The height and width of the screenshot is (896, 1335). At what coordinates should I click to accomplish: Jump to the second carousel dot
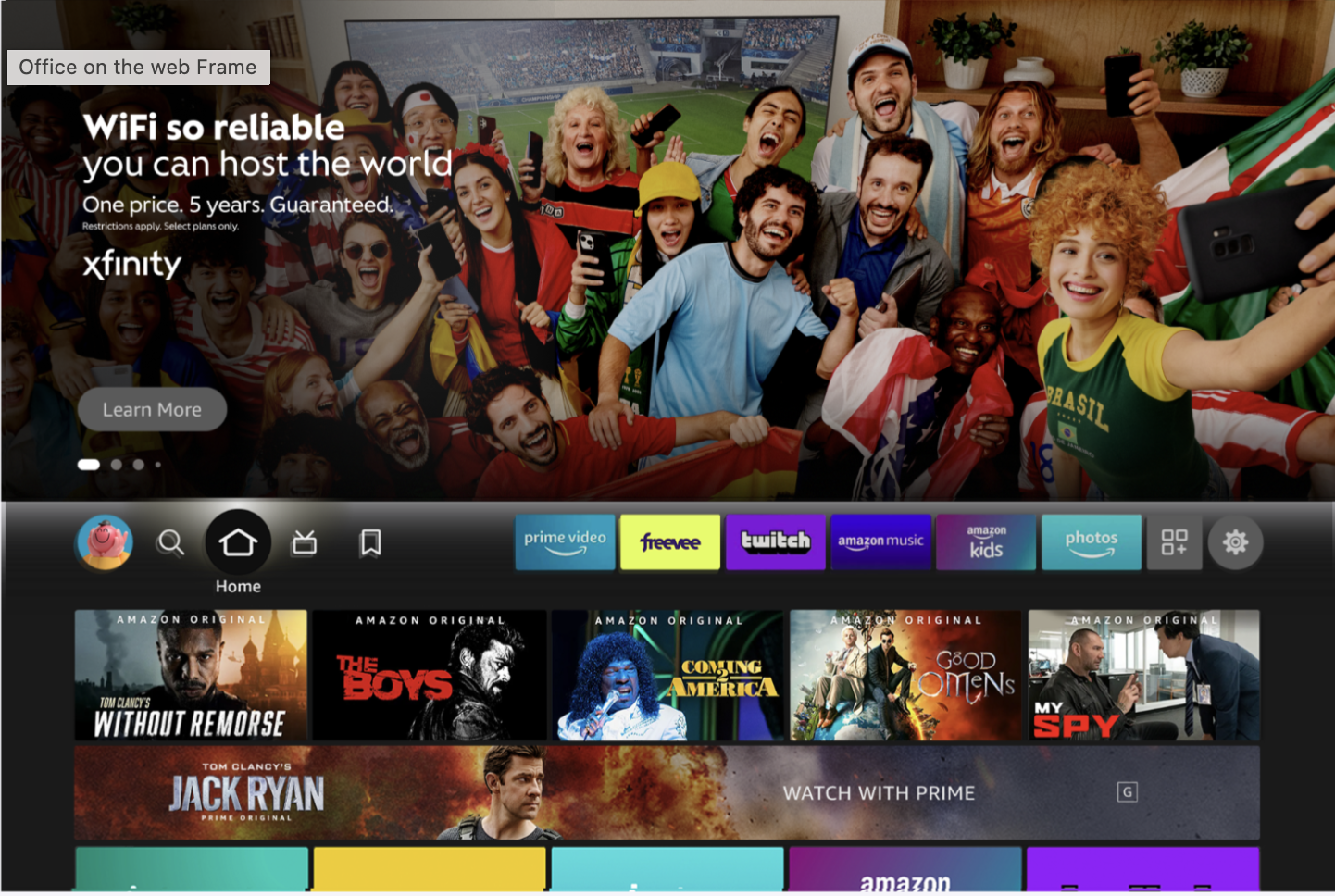(117, 465)
